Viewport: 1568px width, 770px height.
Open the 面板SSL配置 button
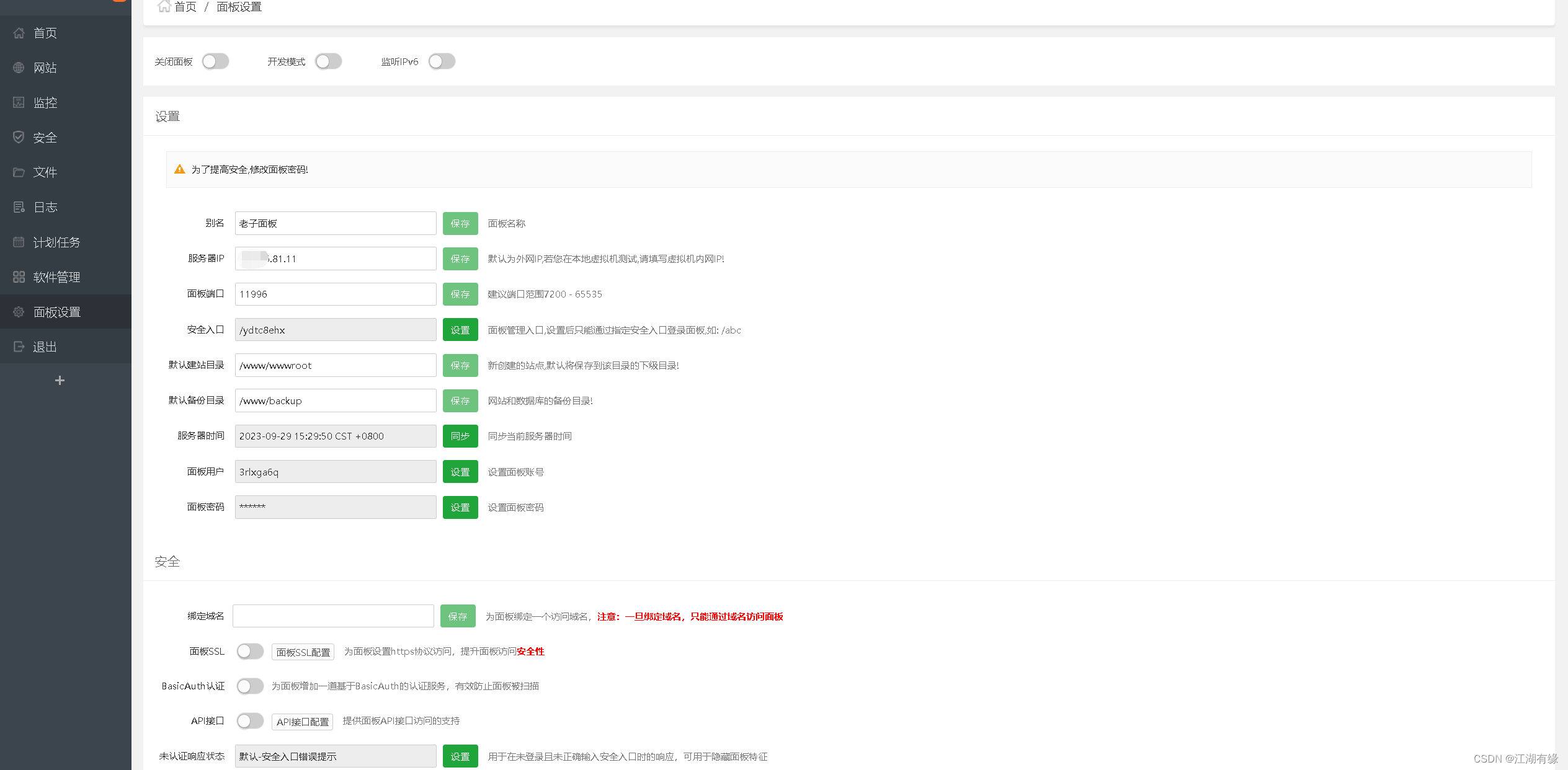[303, 652]
